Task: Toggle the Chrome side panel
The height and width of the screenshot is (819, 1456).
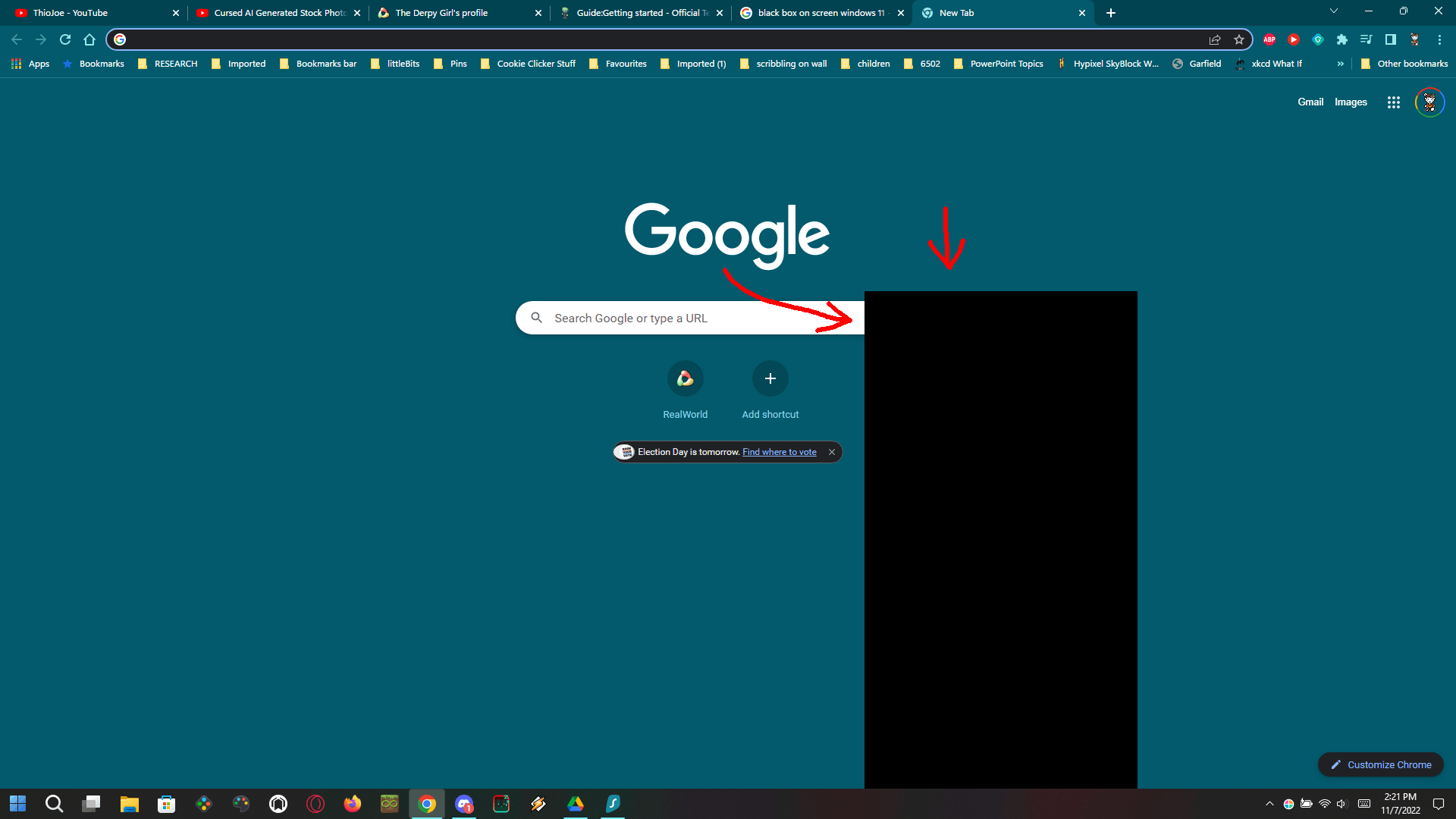Action: coord(1391,39)
